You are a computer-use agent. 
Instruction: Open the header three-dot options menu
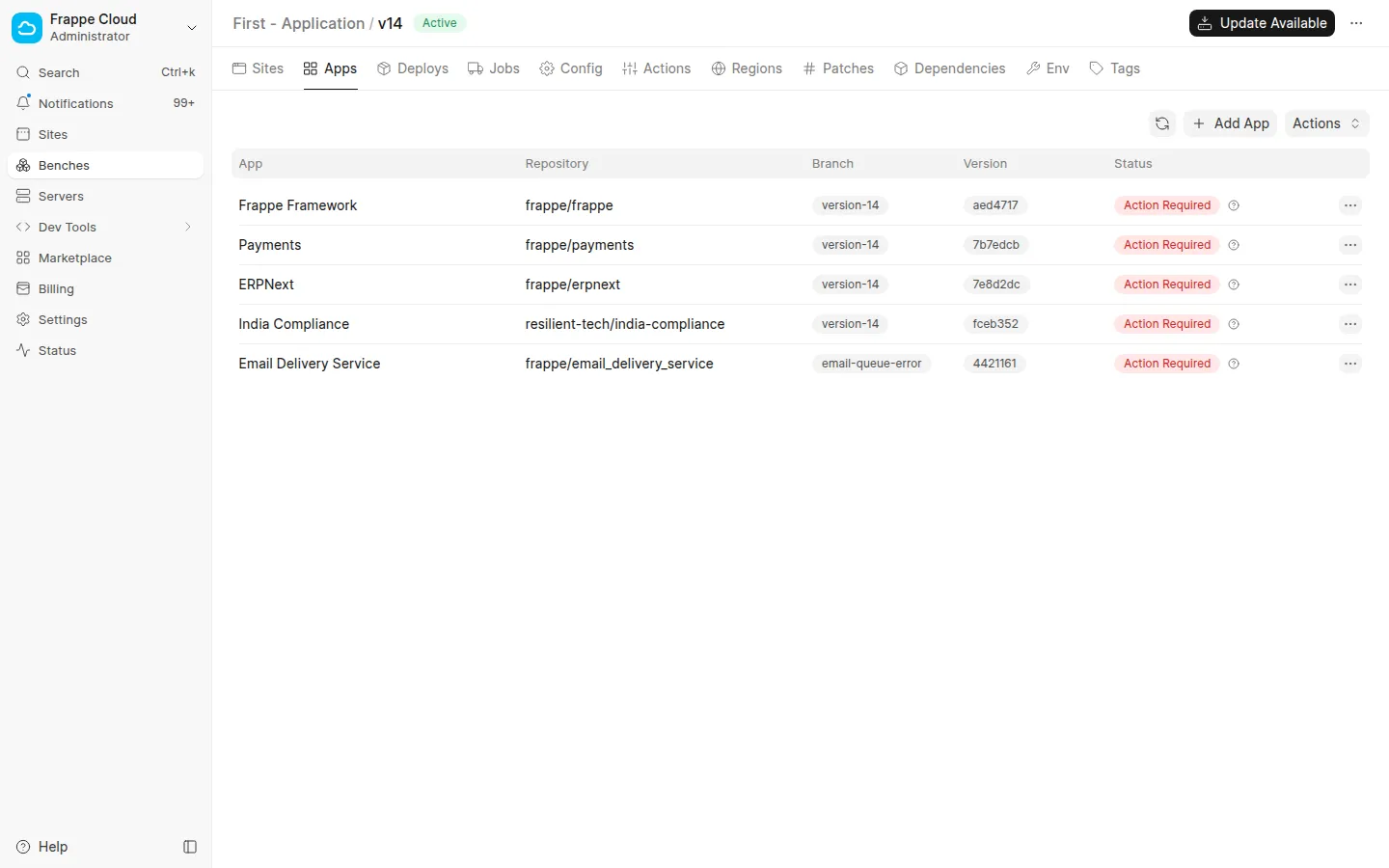click(x=1356, y=23)
